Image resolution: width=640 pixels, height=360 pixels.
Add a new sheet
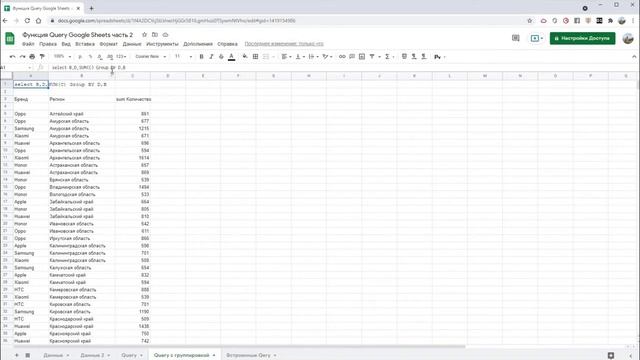point(17,355)
